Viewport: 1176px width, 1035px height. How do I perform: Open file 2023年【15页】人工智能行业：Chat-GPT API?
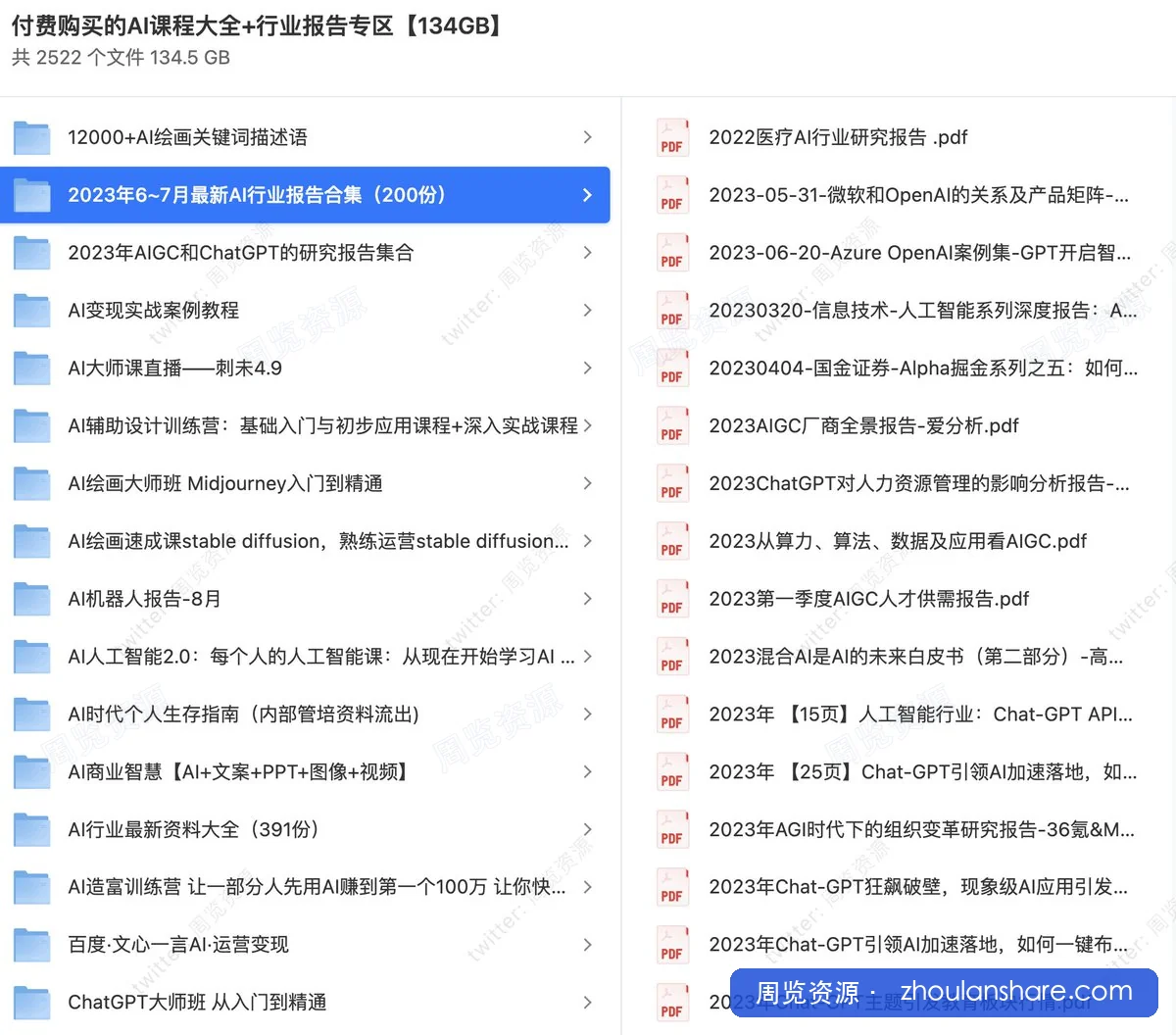[920, 715]
